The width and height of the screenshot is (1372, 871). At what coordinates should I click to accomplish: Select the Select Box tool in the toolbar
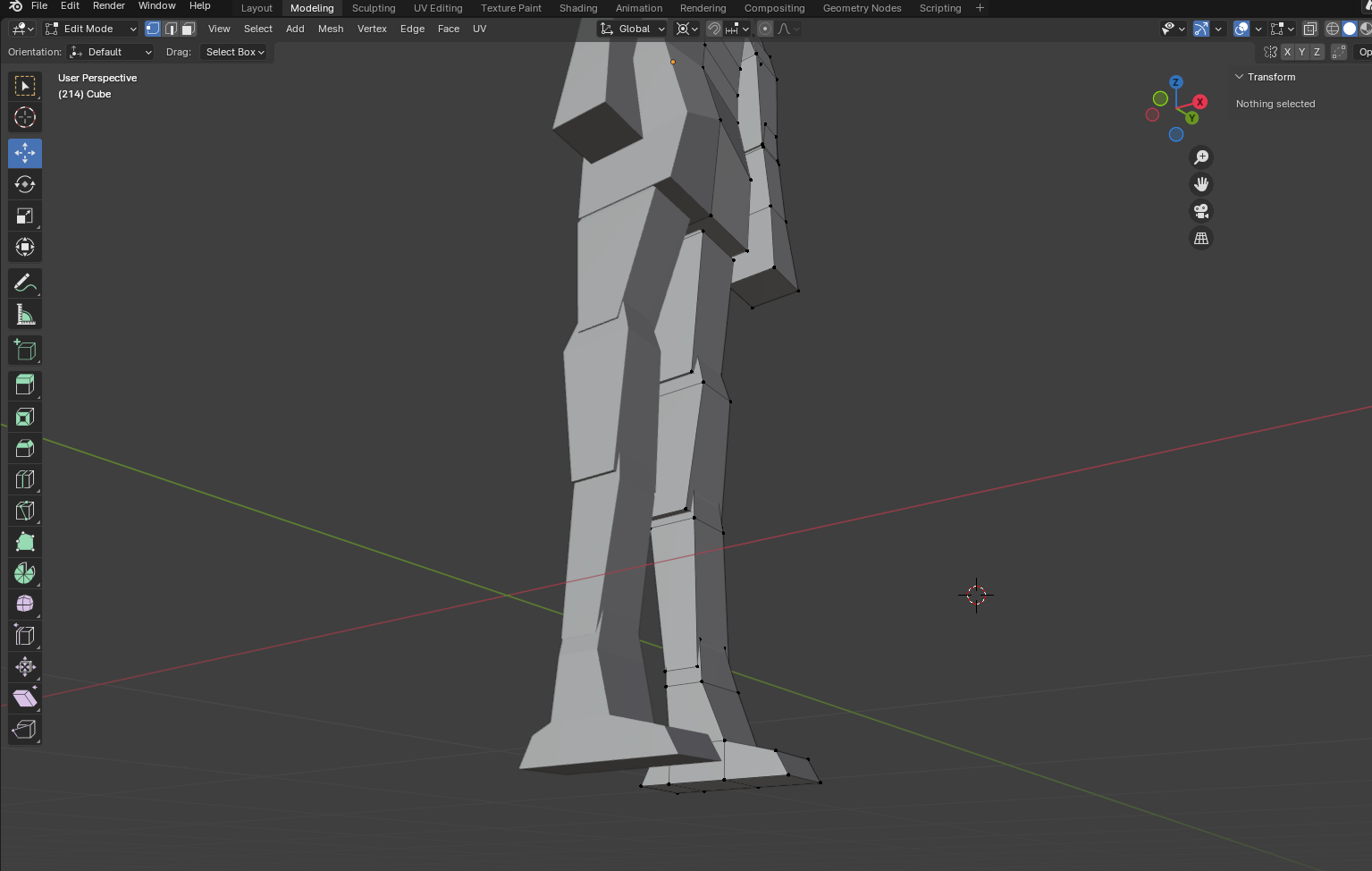click(x=25, y=86)
